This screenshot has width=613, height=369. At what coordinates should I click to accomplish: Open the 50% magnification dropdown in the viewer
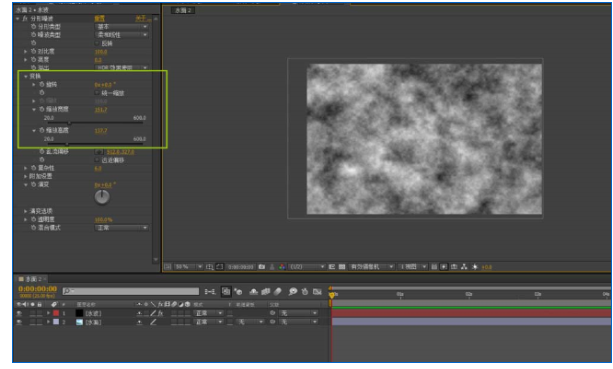coord(188,267)
